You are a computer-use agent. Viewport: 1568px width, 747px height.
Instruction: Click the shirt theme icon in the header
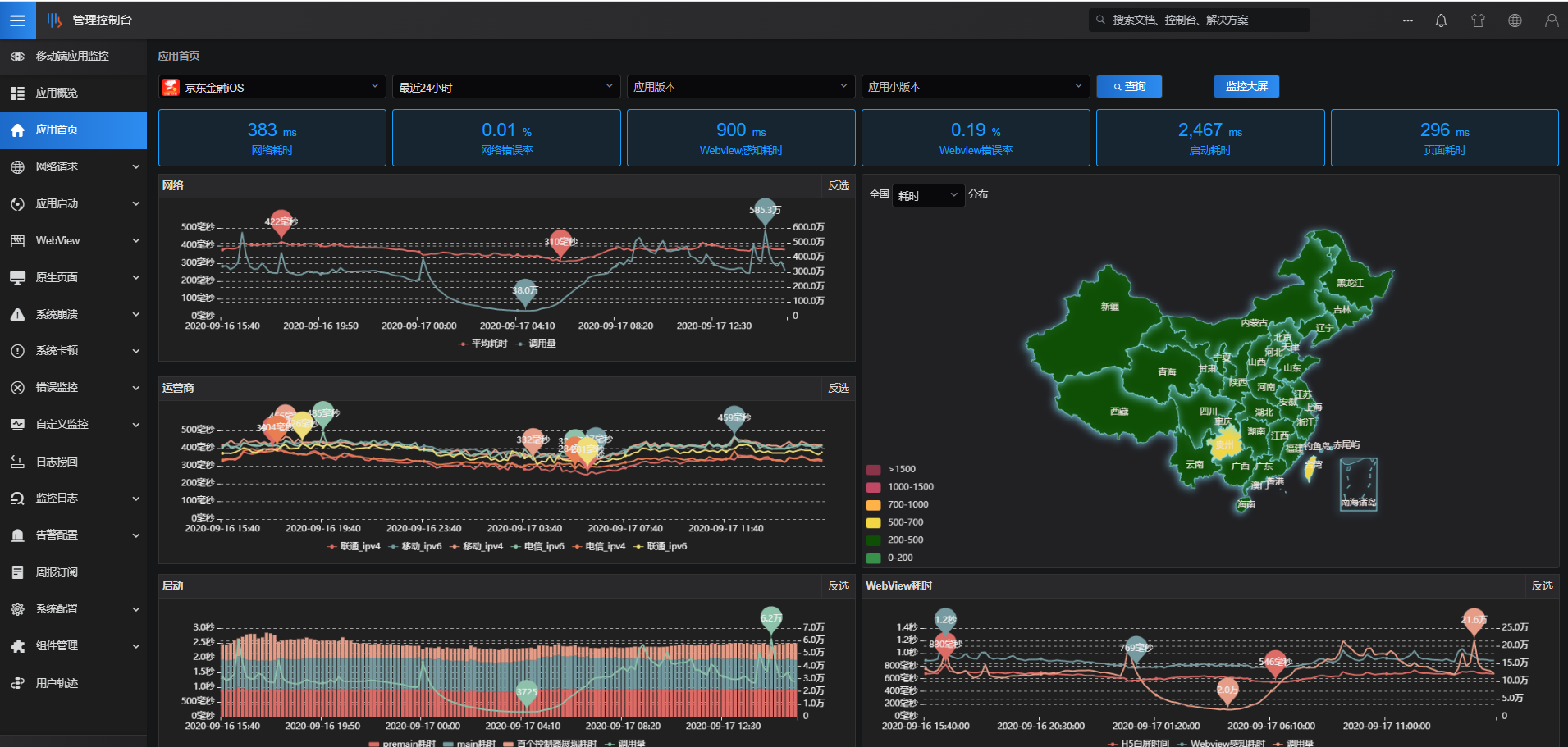coord(1478,20)
